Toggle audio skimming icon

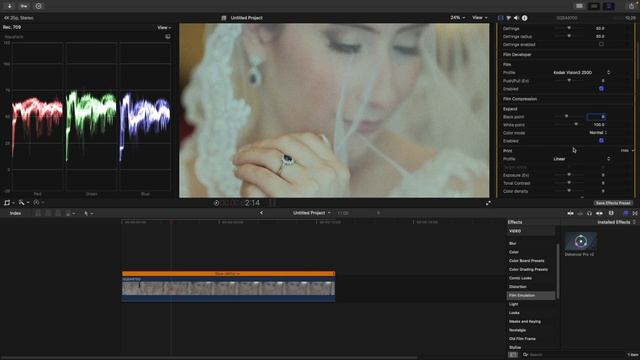(x=580, y=213)
